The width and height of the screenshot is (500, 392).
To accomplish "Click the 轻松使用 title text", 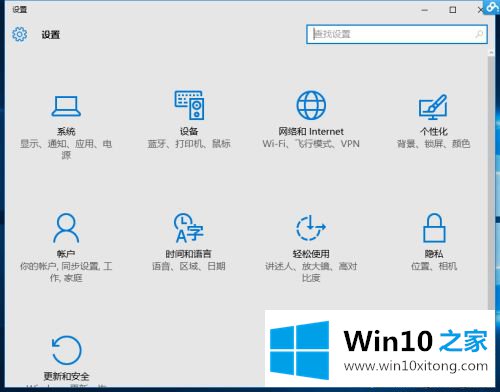I will tap(311, 254).
